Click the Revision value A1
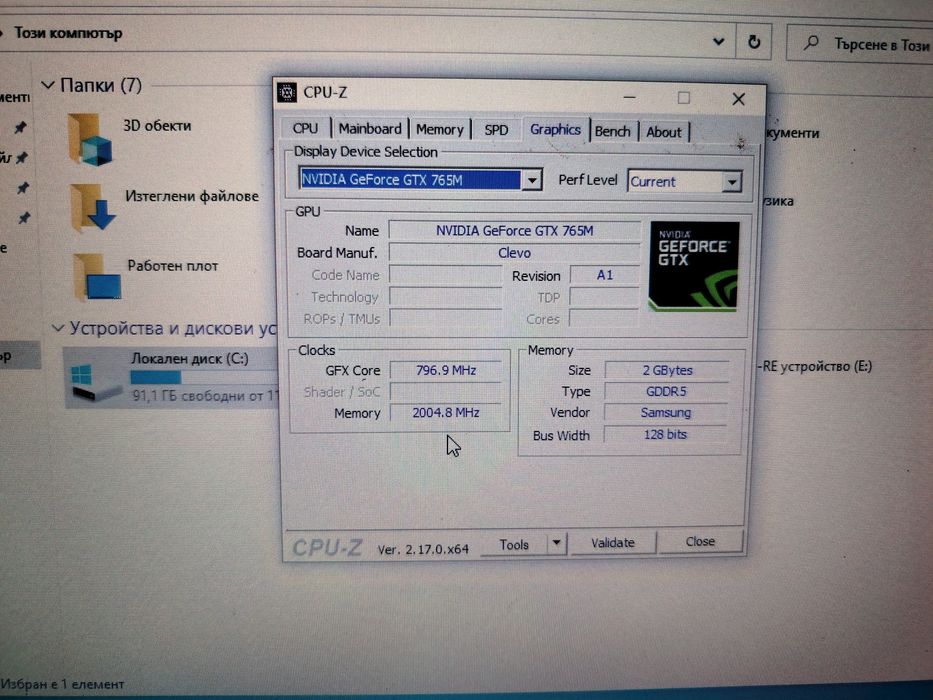 click(605, 275)
